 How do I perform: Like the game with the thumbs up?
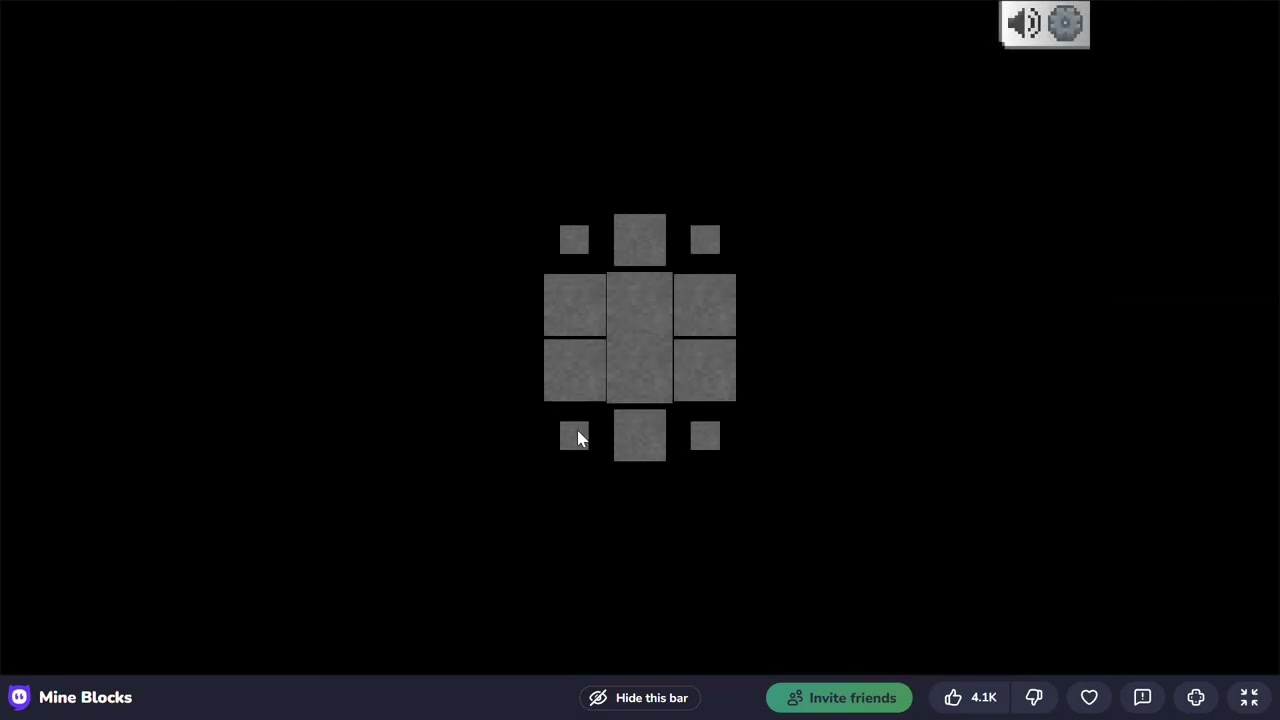click(x=970, y=698)
